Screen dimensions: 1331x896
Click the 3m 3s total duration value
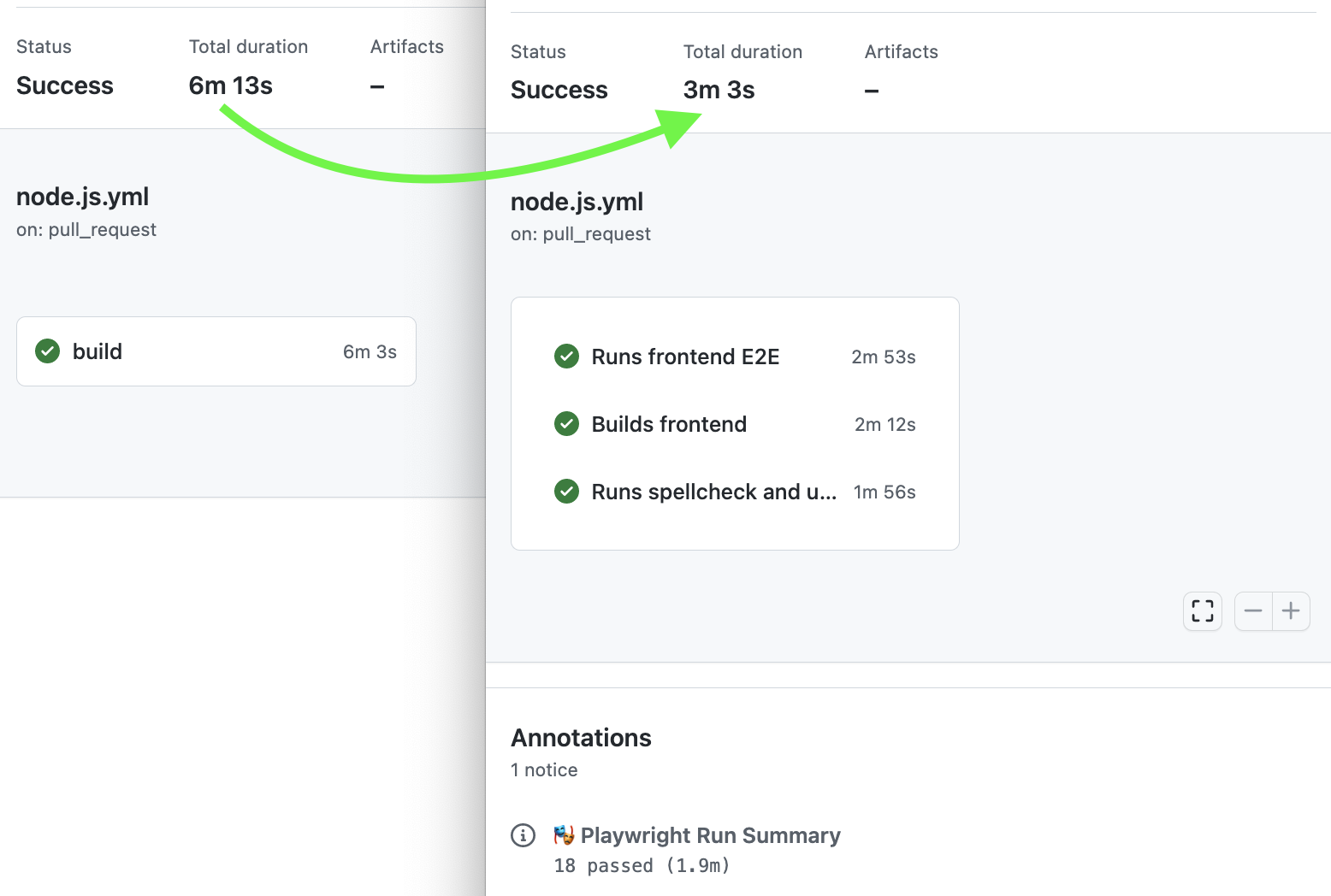click(x=719, y=90)
